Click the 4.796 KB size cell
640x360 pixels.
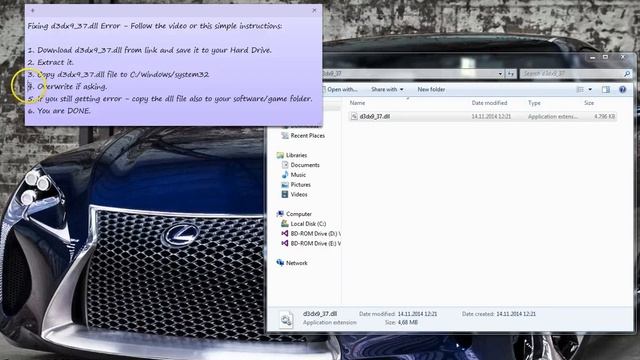(x=604, y=116)
